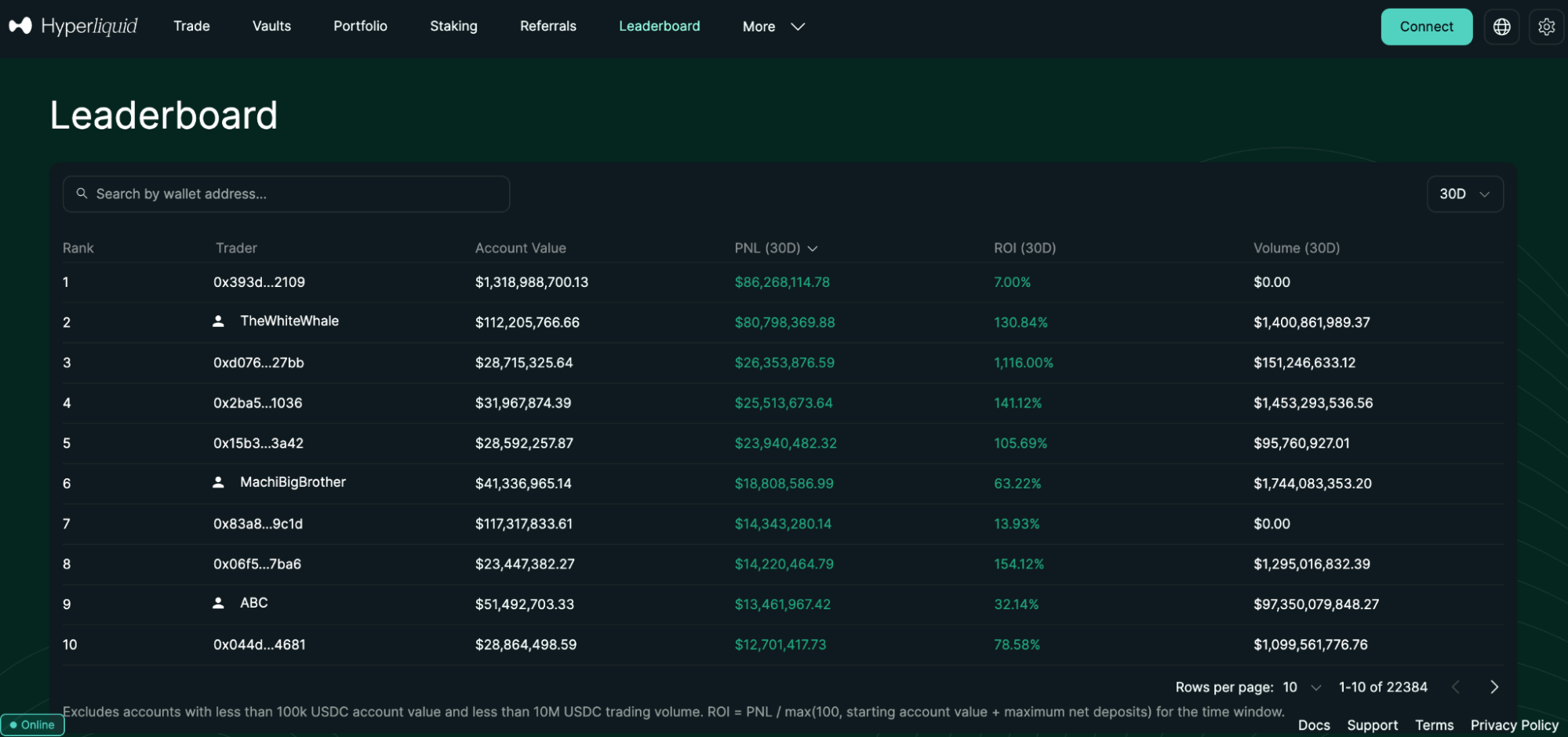Select trader ABC
Image resolution: width=1568 pixels, height=737 pixels.
click(253, 603)
